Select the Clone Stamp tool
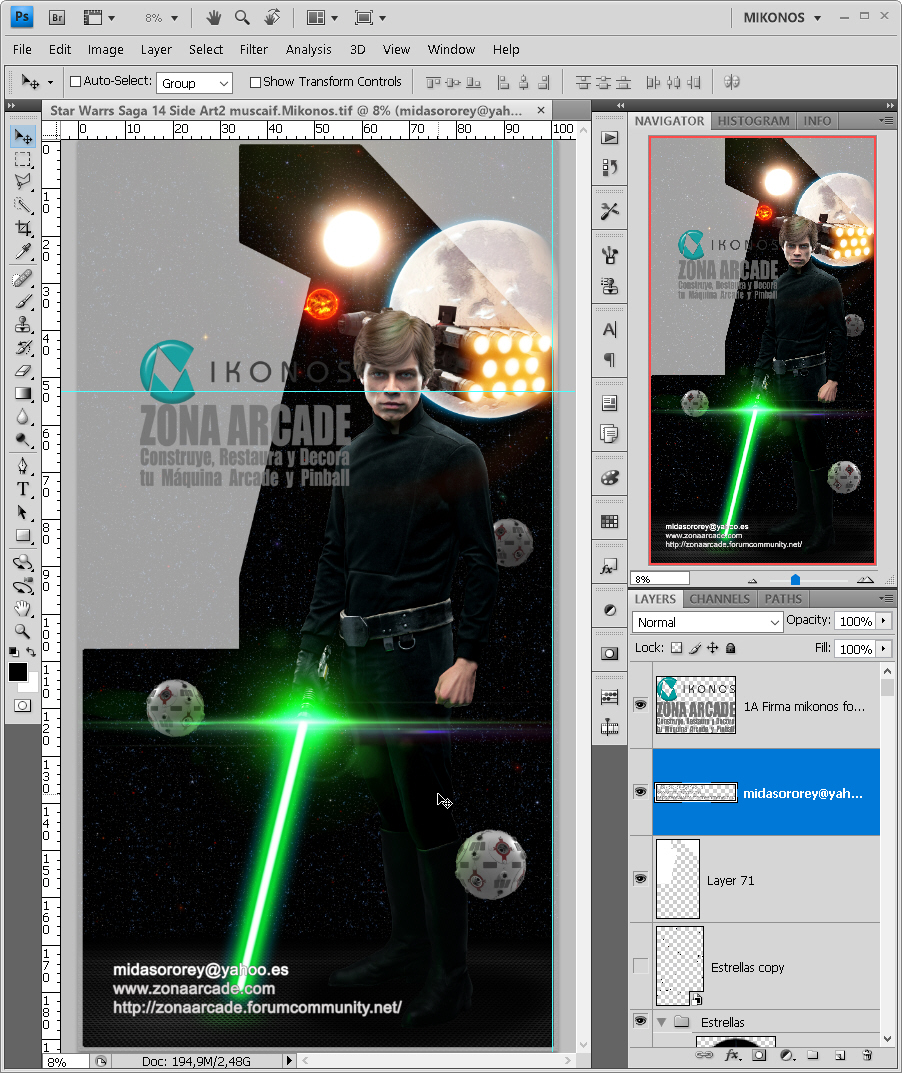This screenshot has height=1073, width=902. [23, 324]
